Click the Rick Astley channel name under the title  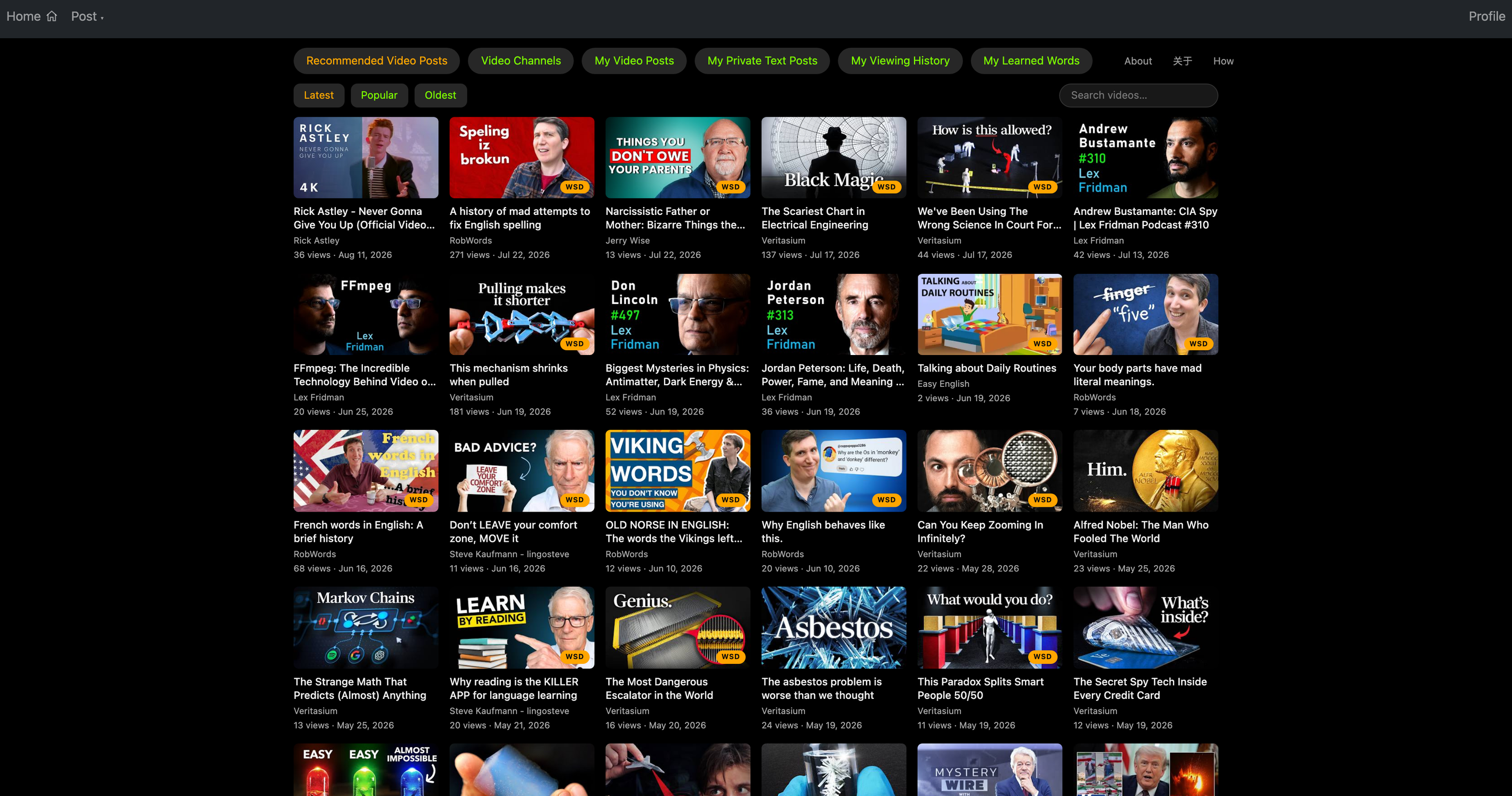pyautogui.click(x=316, y=241)
